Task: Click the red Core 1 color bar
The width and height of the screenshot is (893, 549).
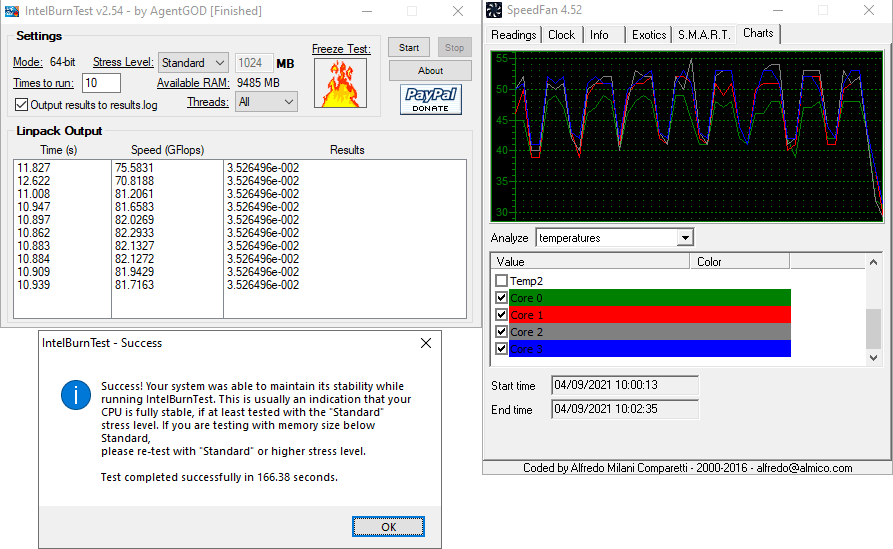Action: click(650, 314)
